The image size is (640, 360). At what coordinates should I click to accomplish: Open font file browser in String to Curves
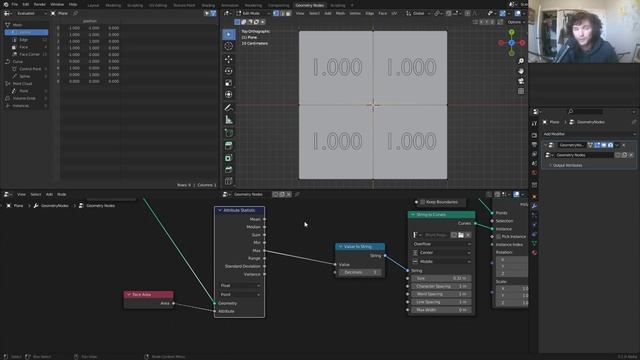(x=461, y=235)
